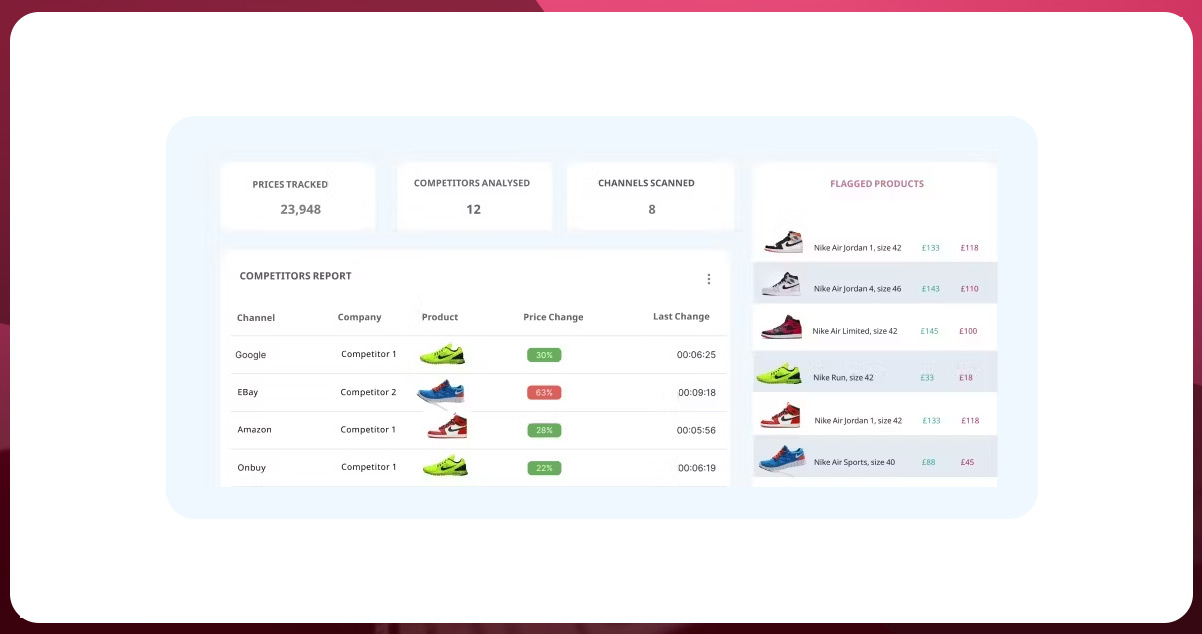Click Competitor 2 in the EBay row
This screenshot has width=1202, height=634.
368,392
